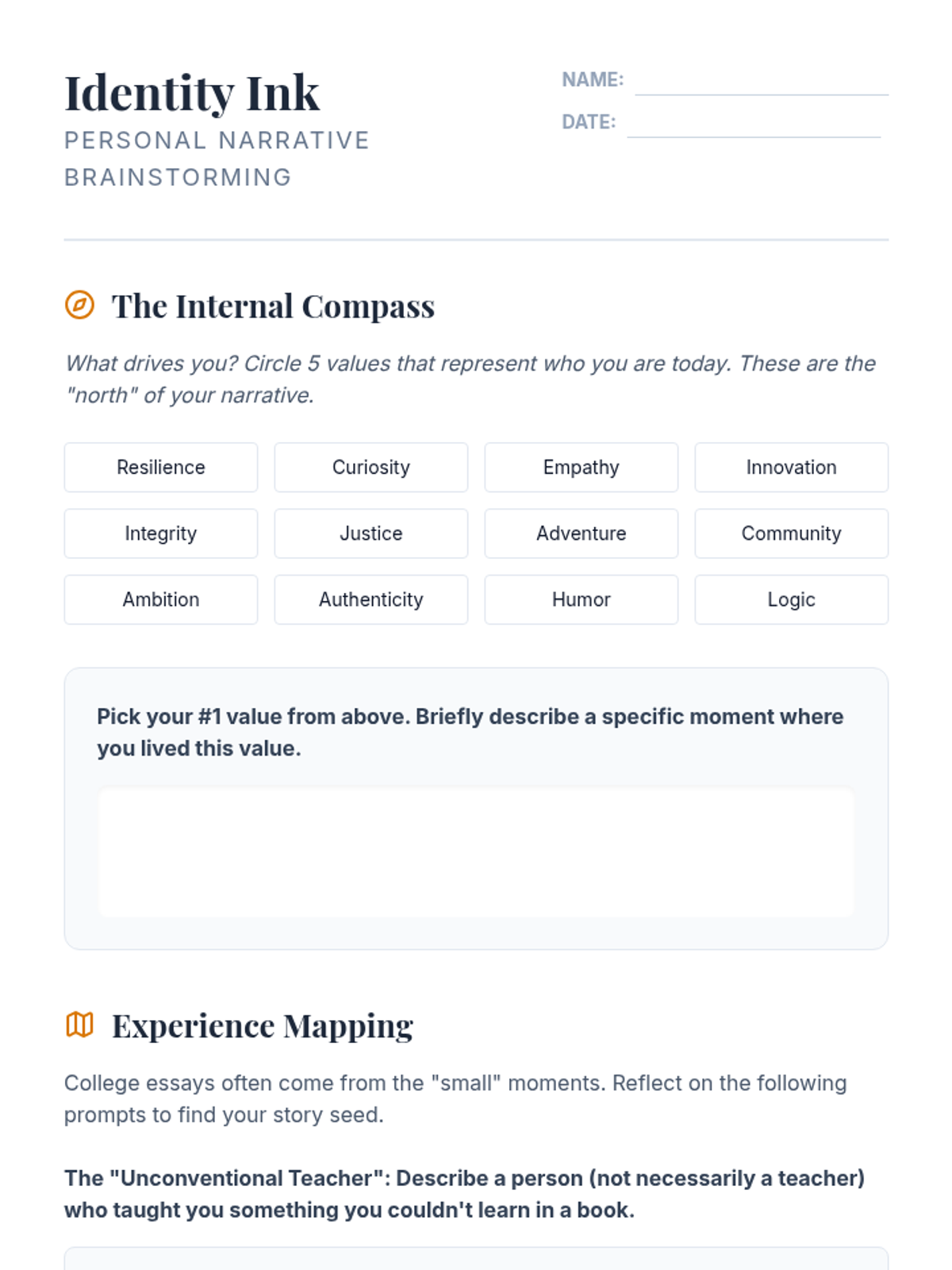Click the DATE input line
The height and width of the screenshot is (1270, 952).
click(753, 125)
